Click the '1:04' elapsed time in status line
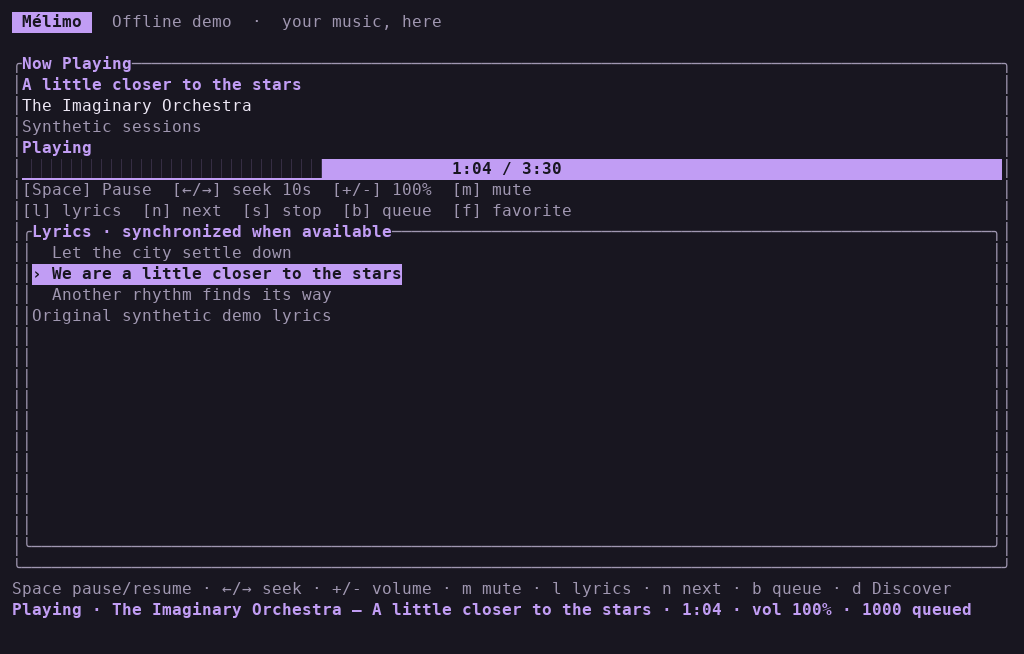The width and height of the screenshot is (1024, 654). (702, 610)
